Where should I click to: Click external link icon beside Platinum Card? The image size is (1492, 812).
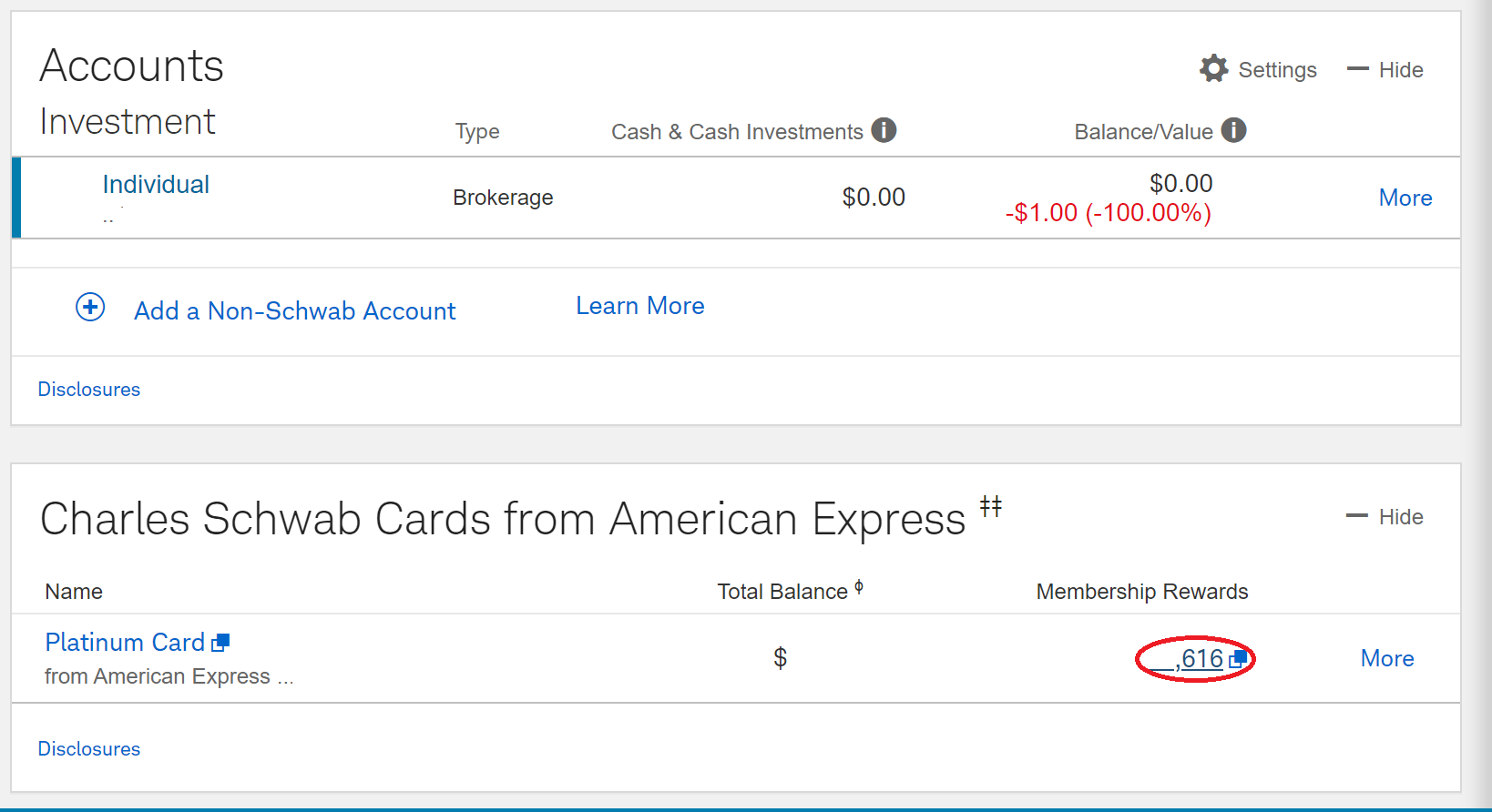(x=220, y=643)
